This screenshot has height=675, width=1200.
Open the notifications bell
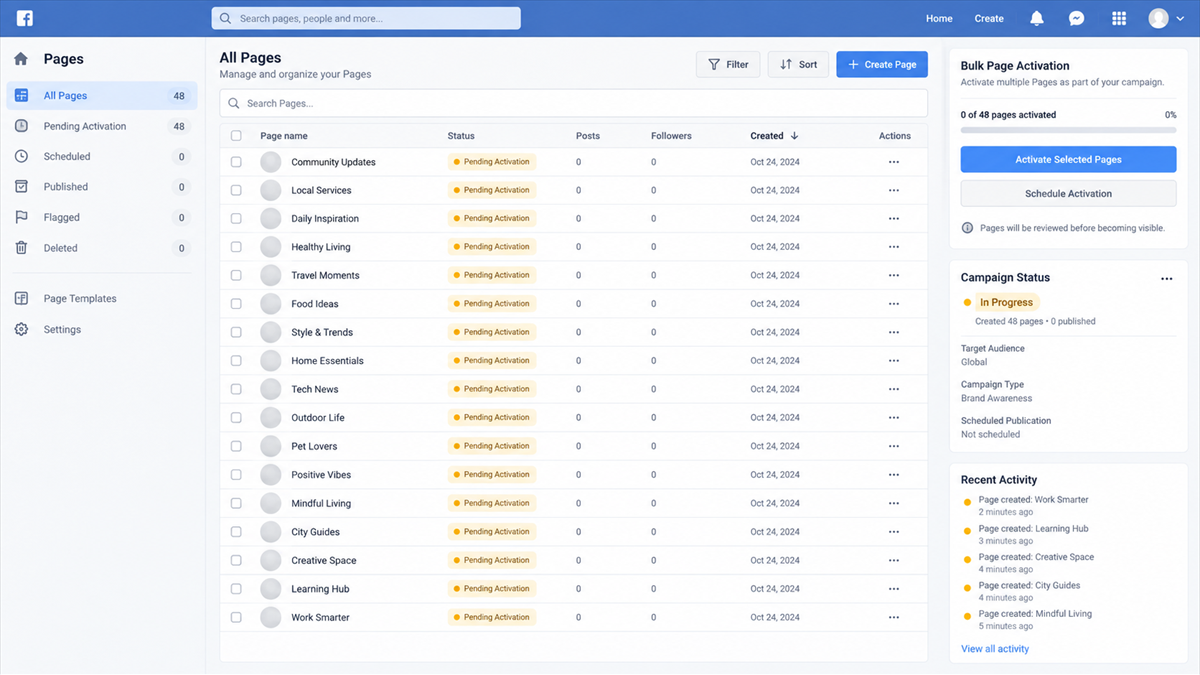(1037, 18)
